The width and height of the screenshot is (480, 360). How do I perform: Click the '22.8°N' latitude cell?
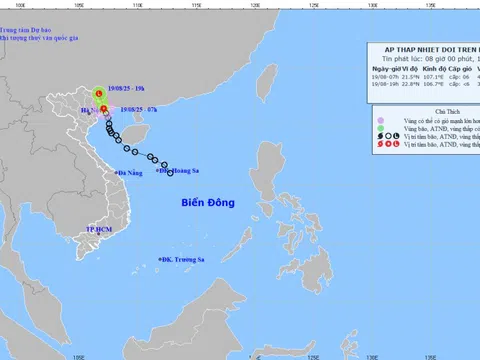[x=410, y=84]
